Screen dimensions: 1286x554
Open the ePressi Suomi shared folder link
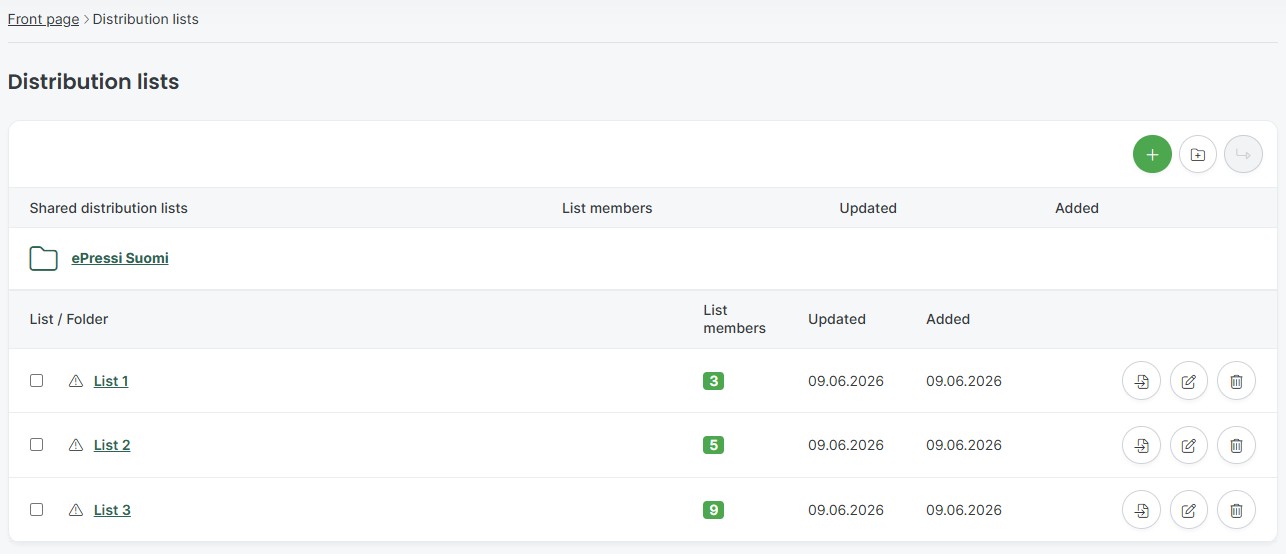coord(120,258)
